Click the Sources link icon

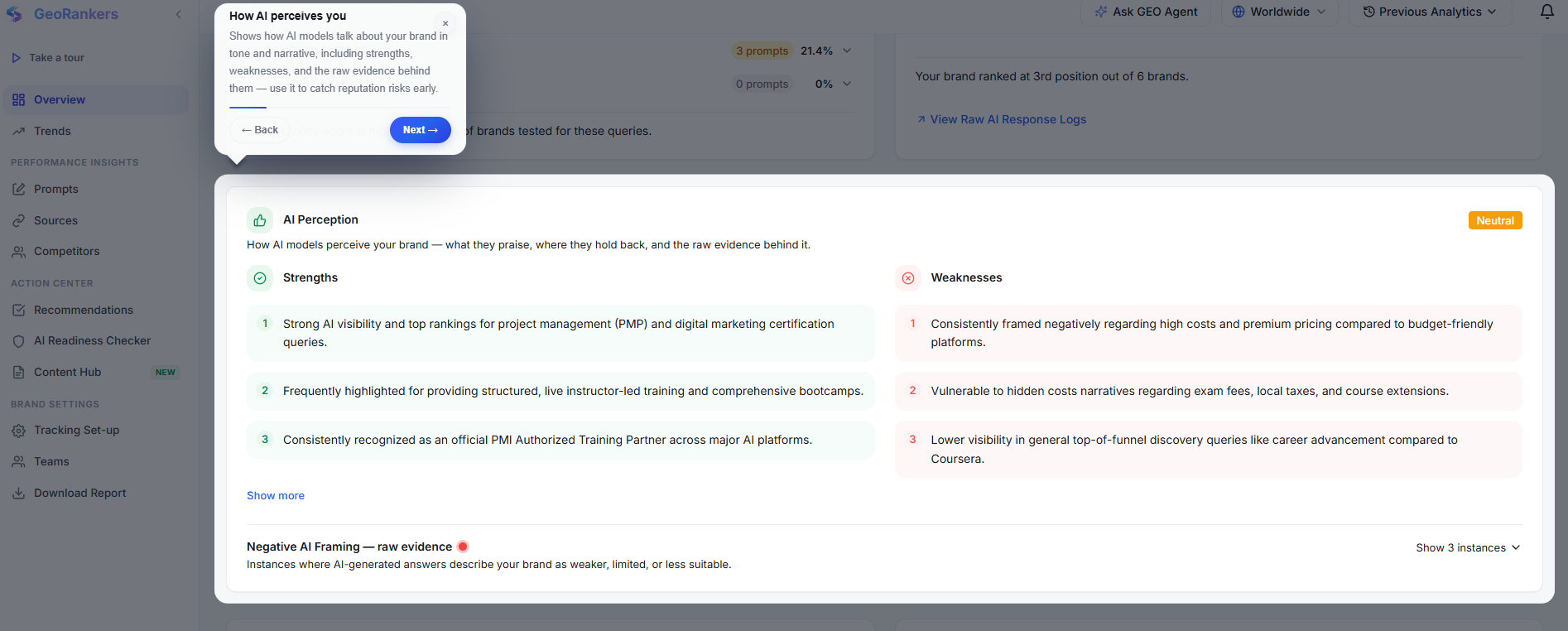[x=18, y=220]
